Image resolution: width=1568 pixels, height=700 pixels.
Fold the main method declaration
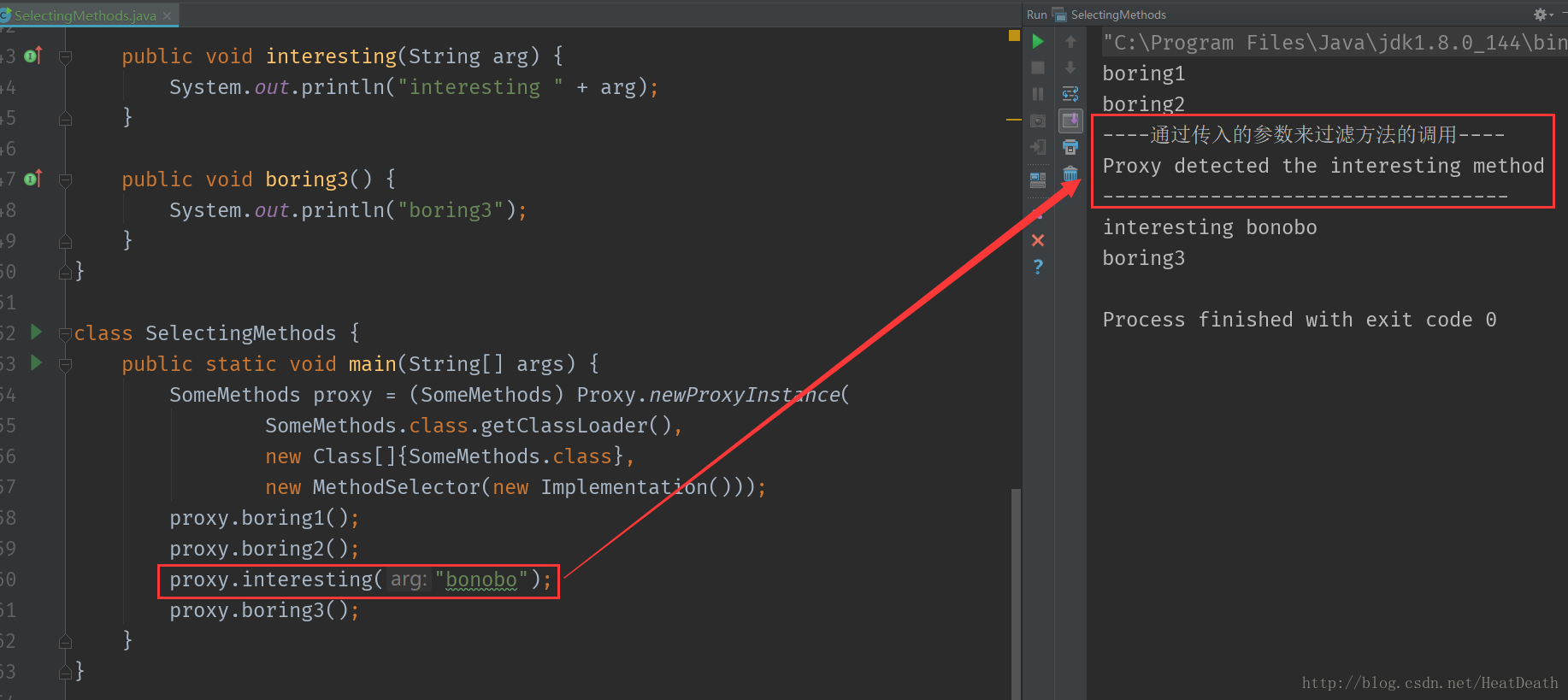[x=65, y=364]
